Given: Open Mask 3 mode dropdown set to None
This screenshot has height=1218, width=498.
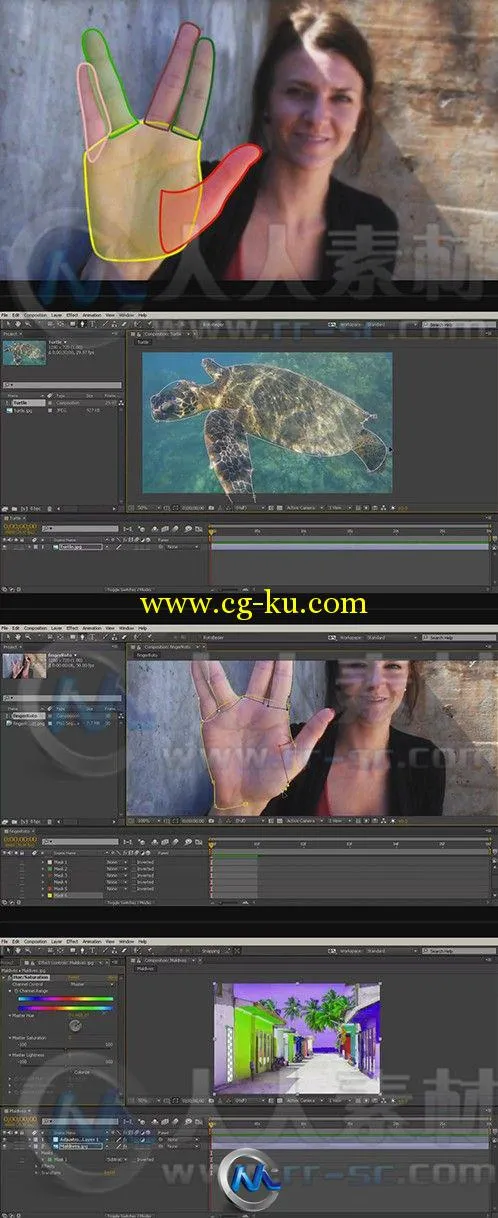Looking at the screenshot, I should [115, 875].
